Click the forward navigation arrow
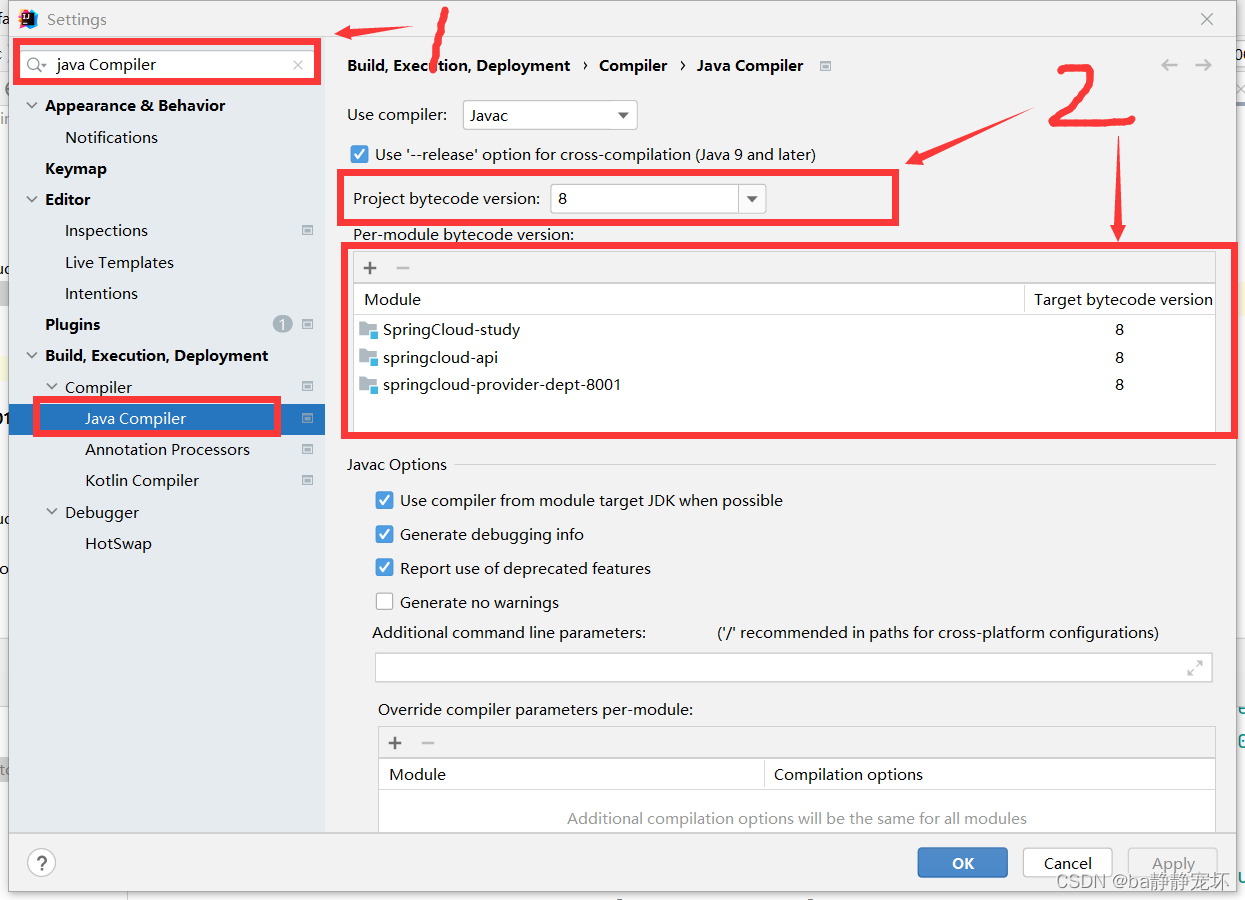The height and width of the screenshot is (900, 1245). (1203, 64)
